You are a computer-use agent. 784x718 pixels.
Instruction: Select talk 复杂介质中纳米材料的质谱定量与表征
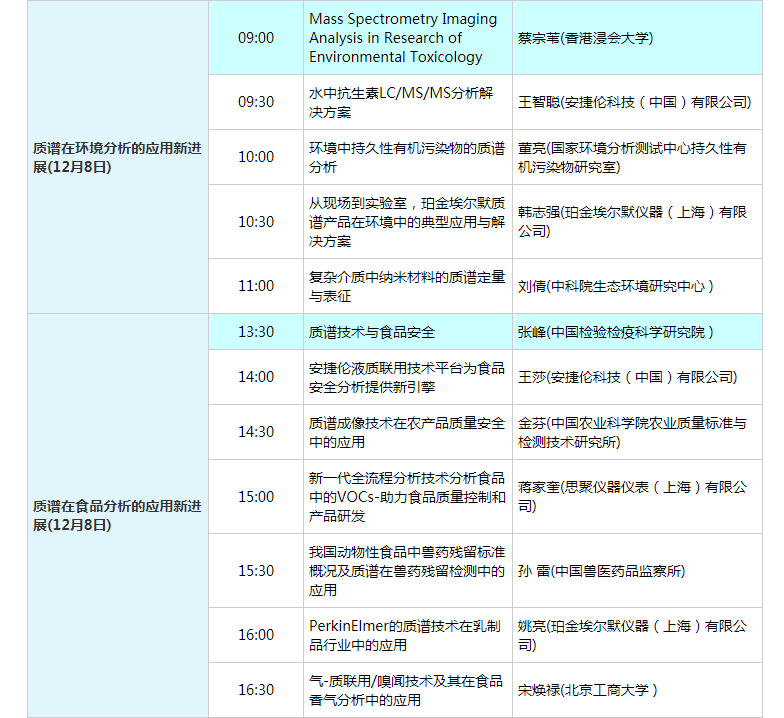[407, 286]
